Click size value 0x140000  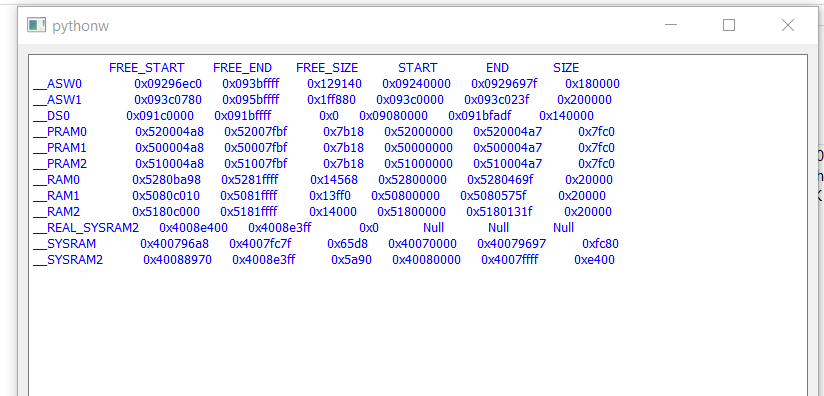pyautogui.click(x=566, y=116)
